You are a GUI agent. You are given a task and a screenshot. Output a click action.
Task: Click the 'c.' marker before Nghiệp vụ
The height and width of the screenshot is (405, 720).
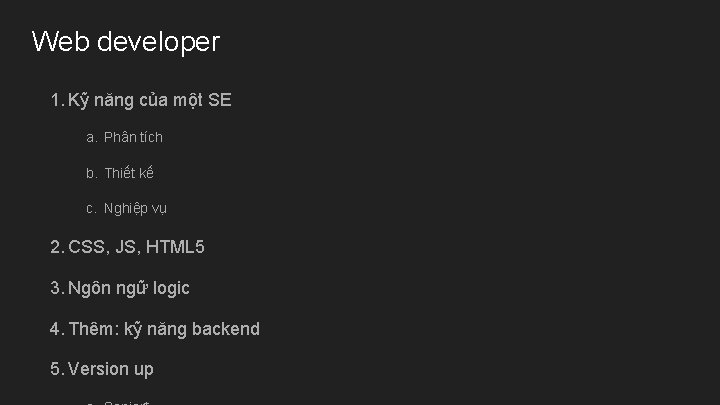point(91,209)
